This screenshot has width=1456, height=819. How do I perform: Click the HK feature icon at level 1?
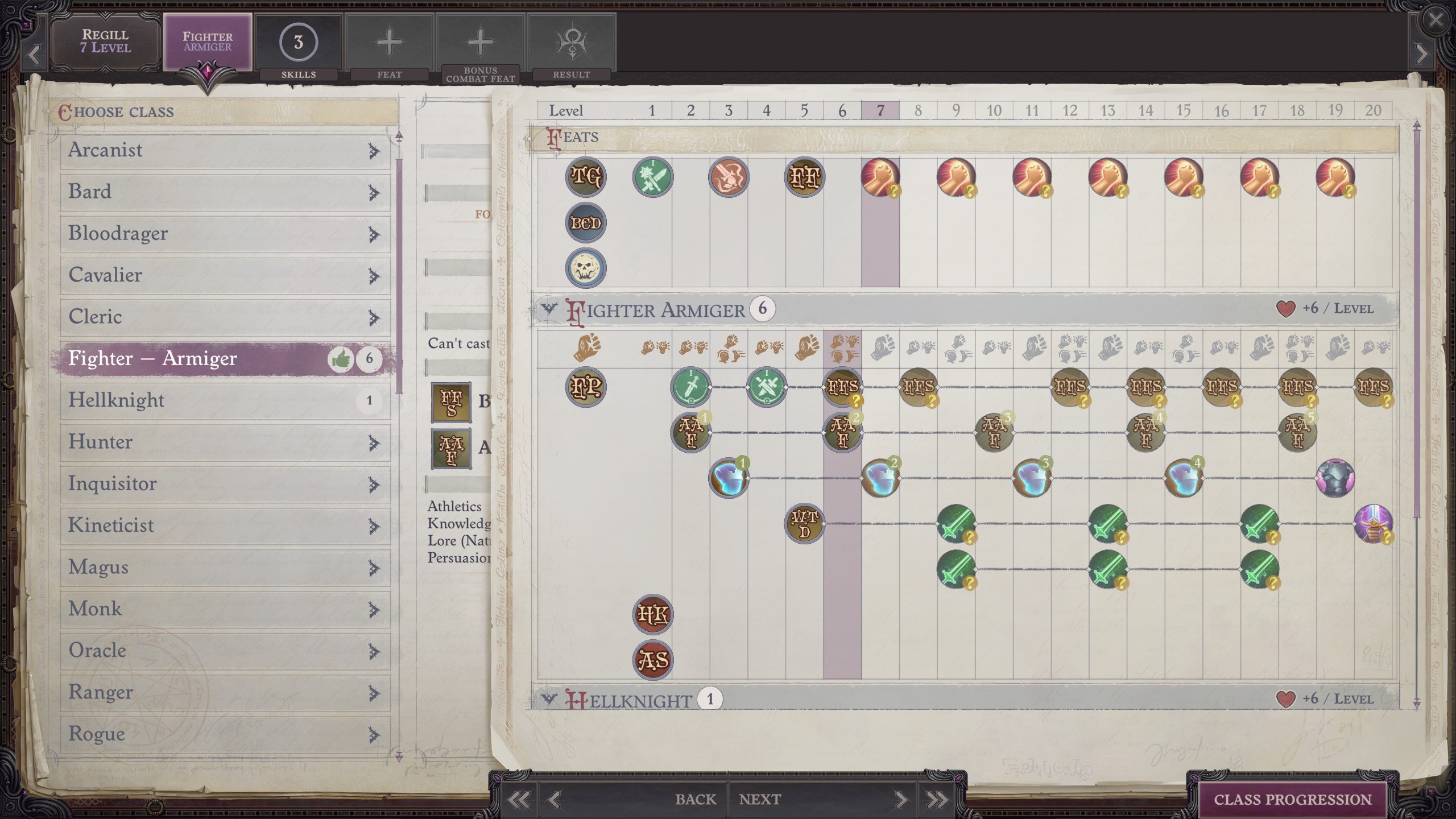(652, 614)
